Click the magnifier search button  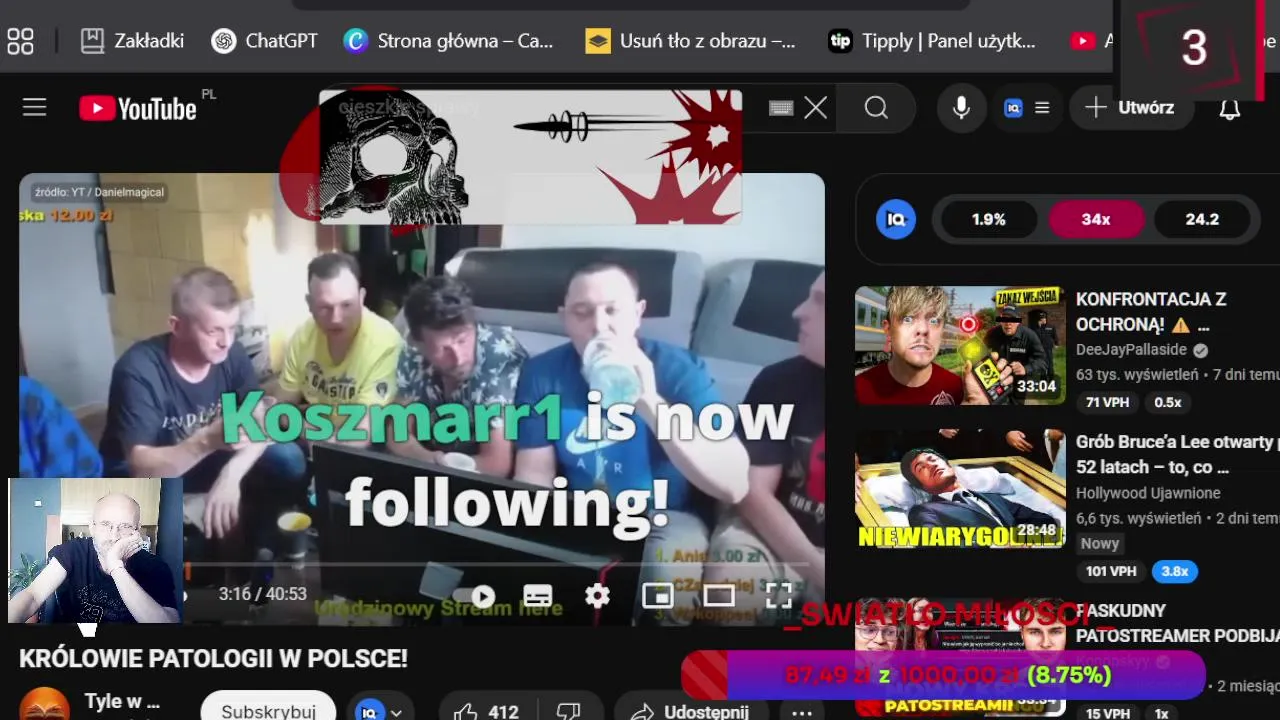click(877, 108)
